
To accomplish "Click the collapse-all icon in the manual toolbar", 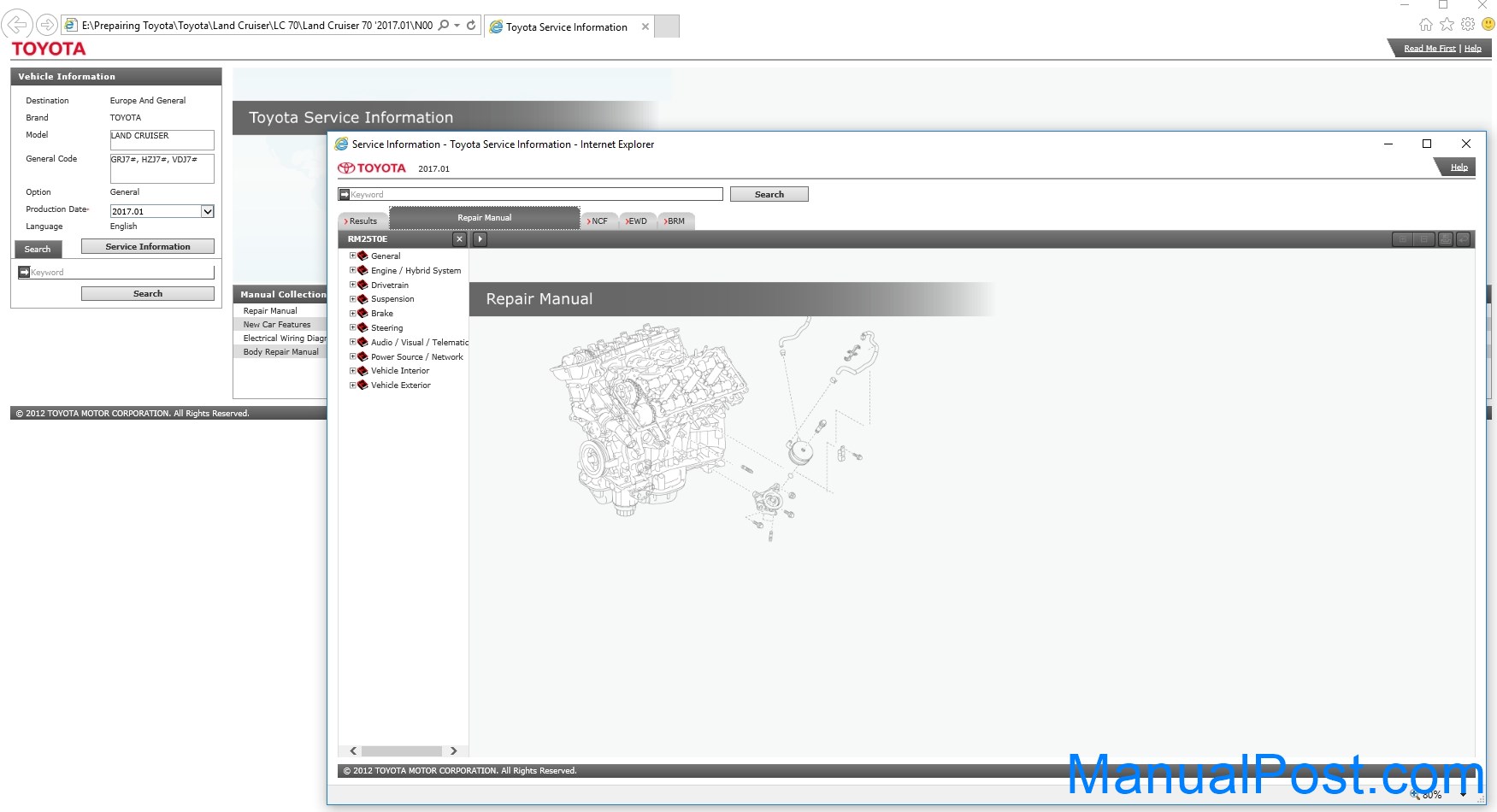I will (x=1424, y=239).
